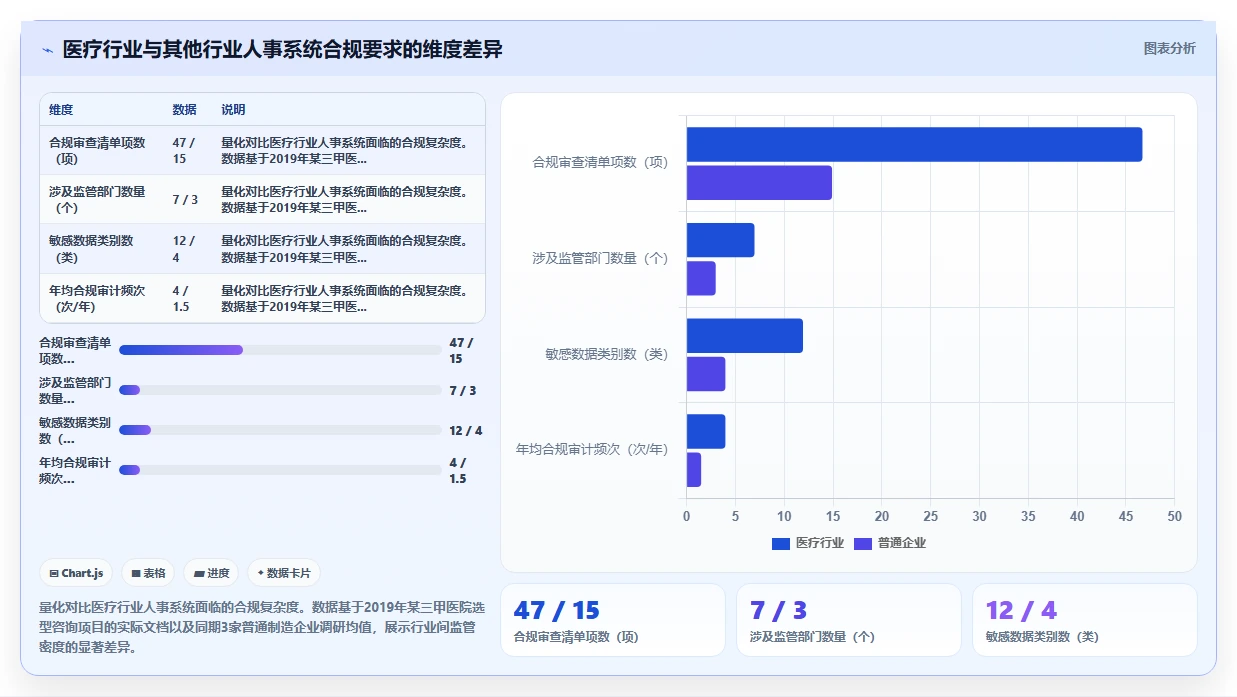The image size is (1237, 697).
Task: Click table value 7 / 3
Action: [185, 200]
